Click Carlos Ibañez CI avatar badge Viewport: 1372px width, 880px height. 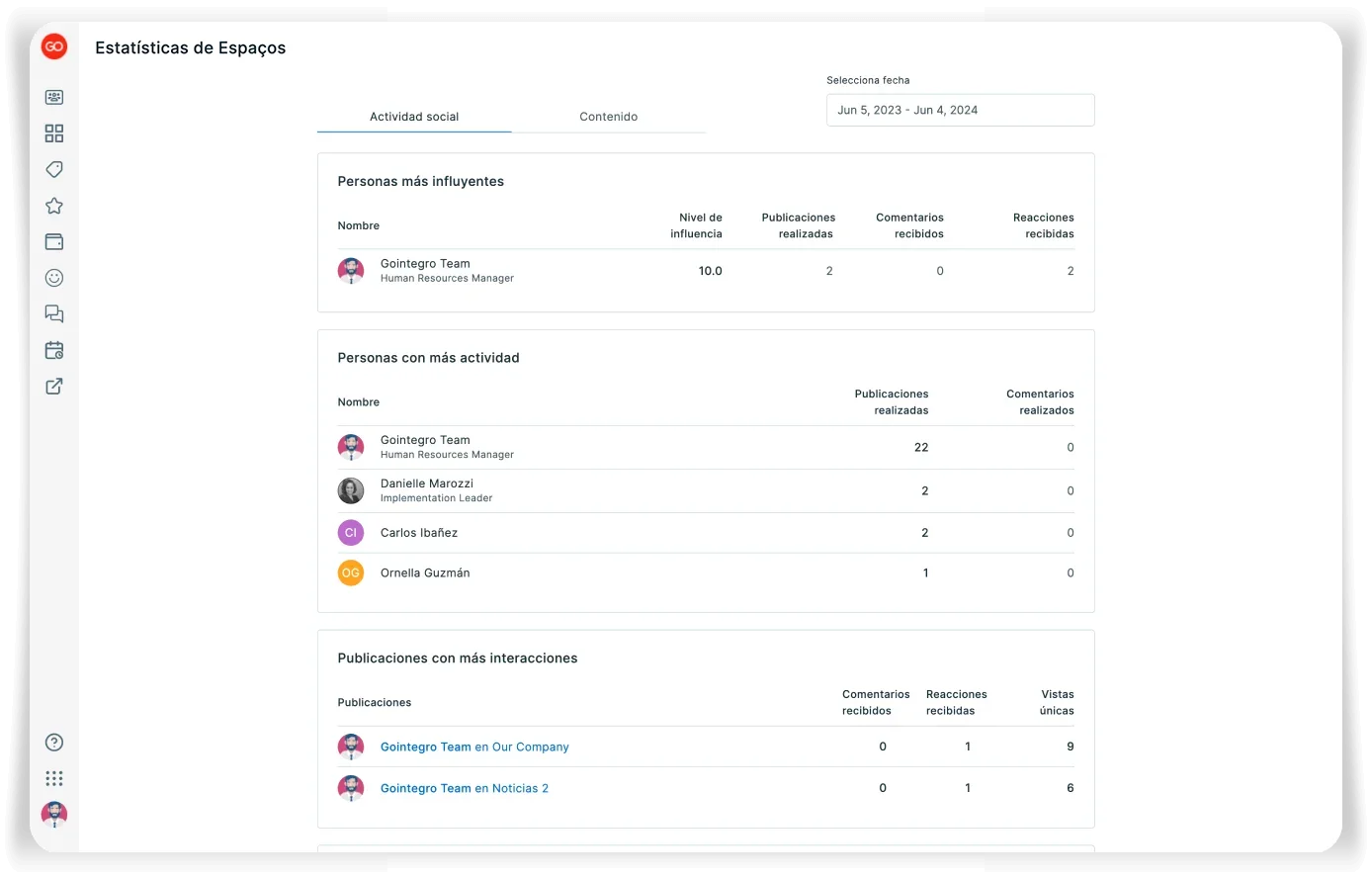(351, 533)
